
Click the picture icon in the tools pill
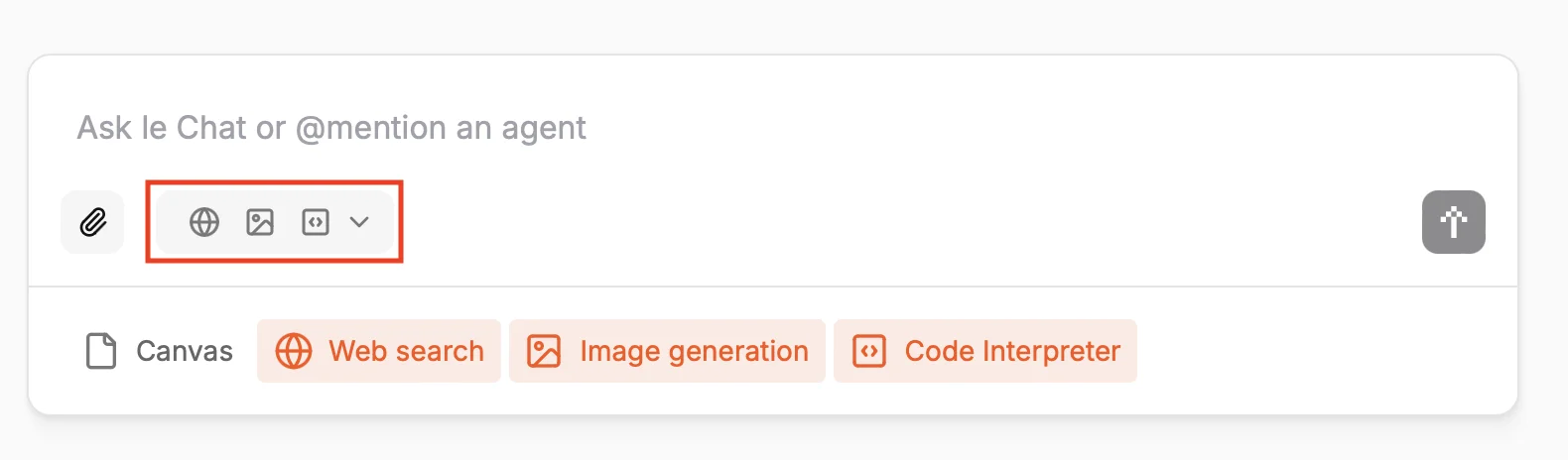click(x=260, y=222)
